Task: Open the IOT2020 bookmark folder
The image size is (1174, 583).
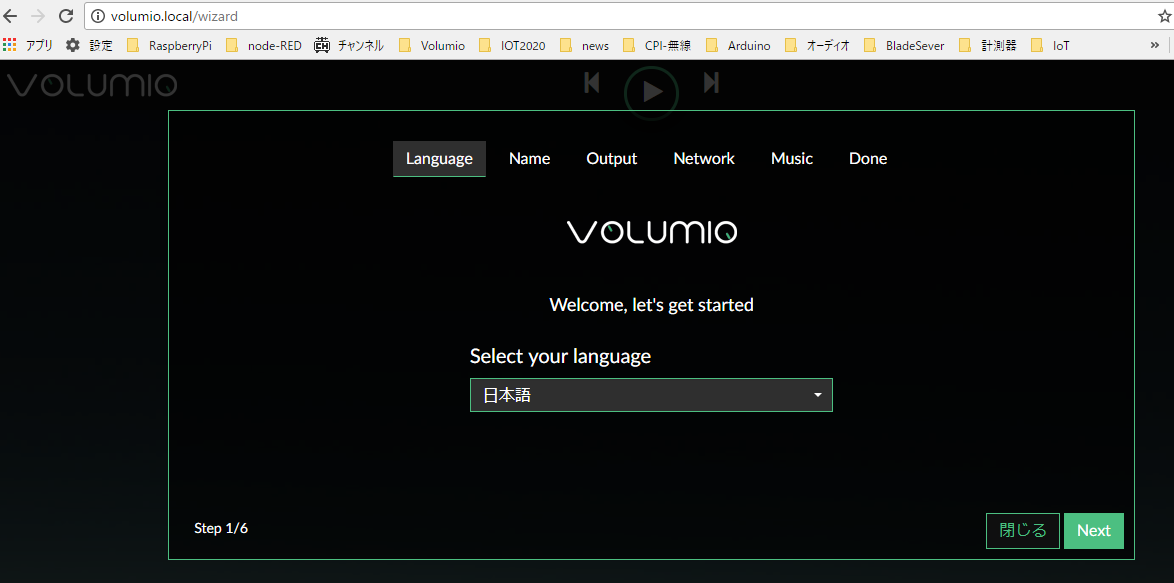Action: [512, 46]
